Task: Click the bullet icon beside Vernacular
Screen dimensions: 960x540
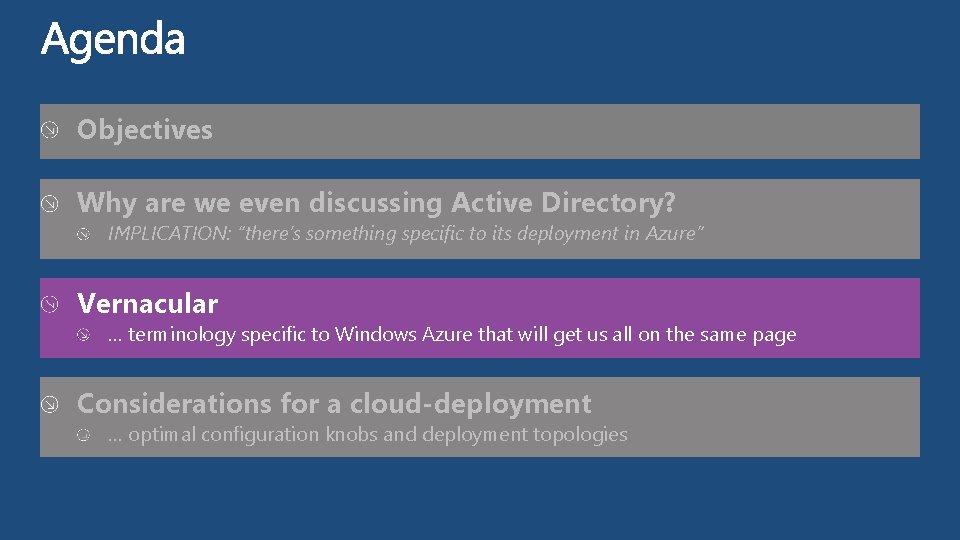Action: 49,303
